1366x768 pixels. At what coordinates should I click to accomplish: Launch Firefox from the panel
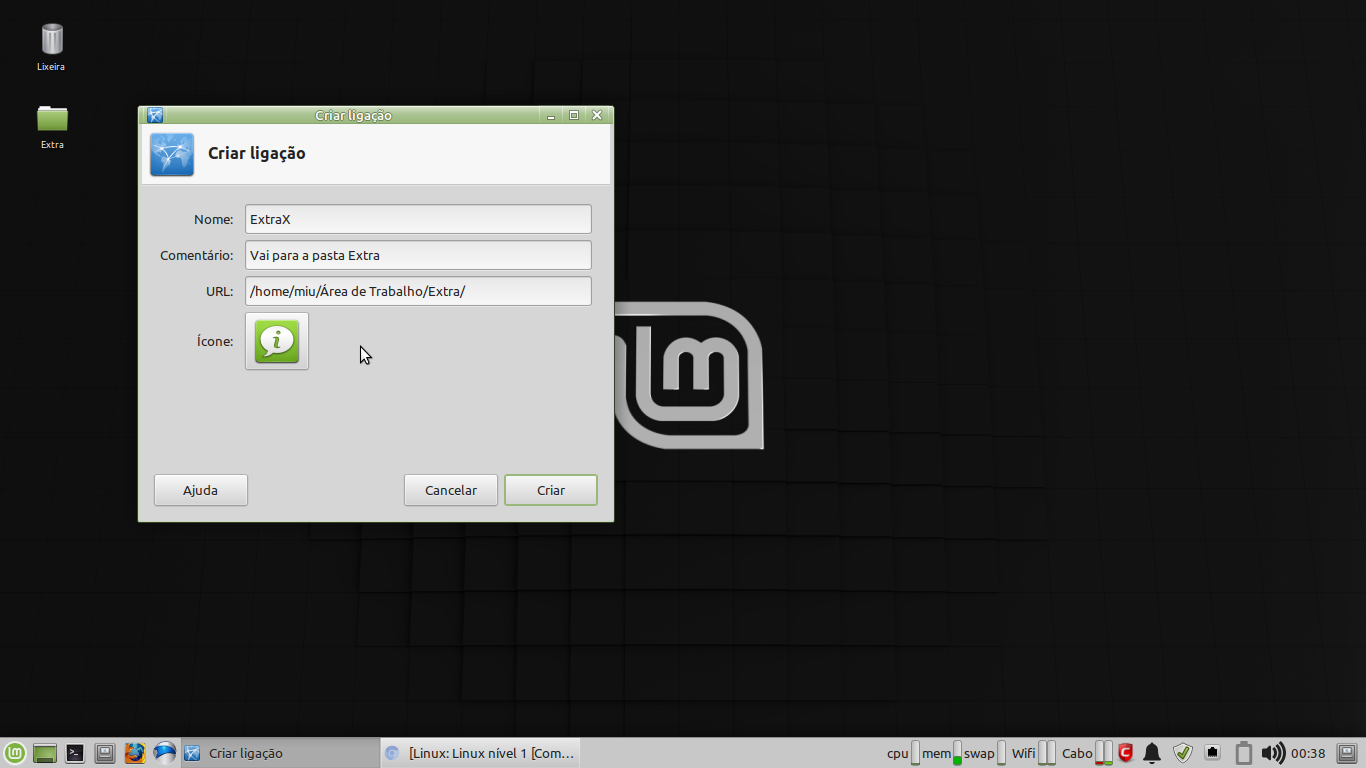(x=135, y=753)
